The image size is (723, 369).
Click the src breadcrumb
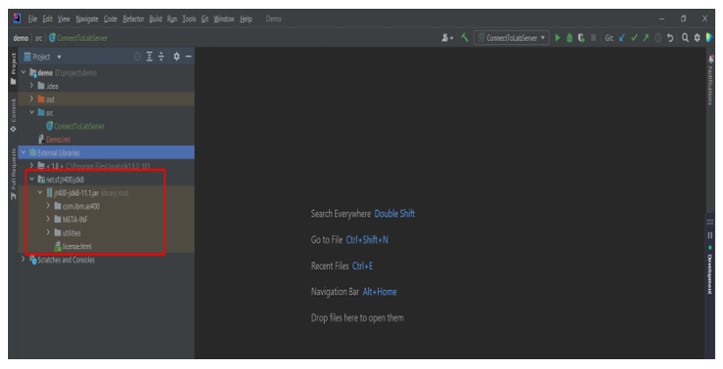point(39,38)
